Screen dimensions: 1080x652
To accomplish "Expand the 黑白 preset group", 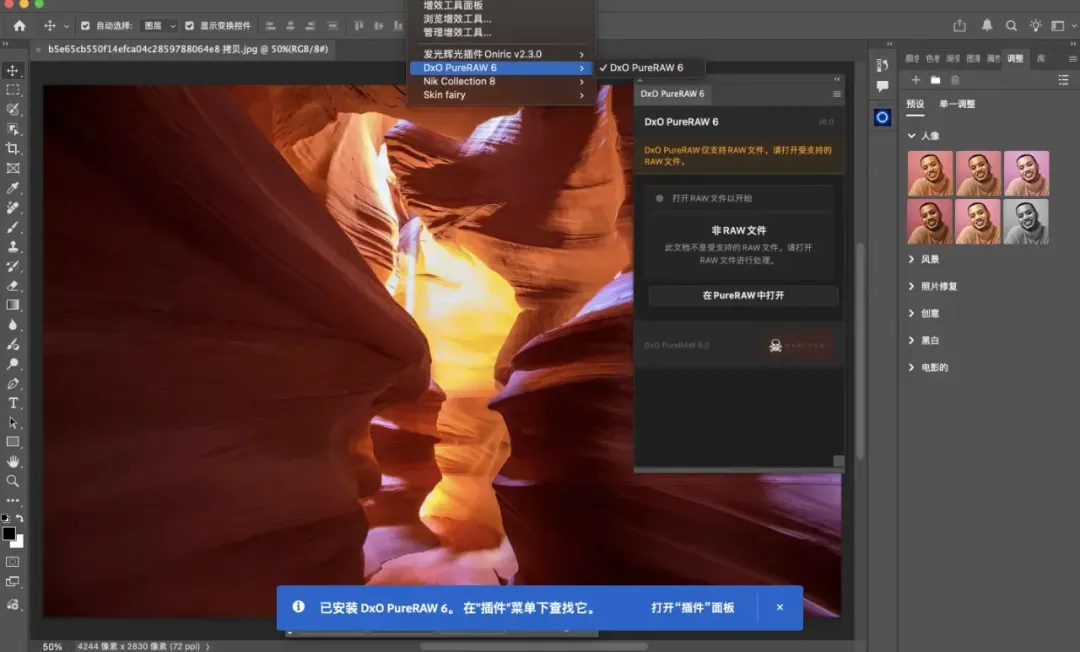I will click(911, 340).
